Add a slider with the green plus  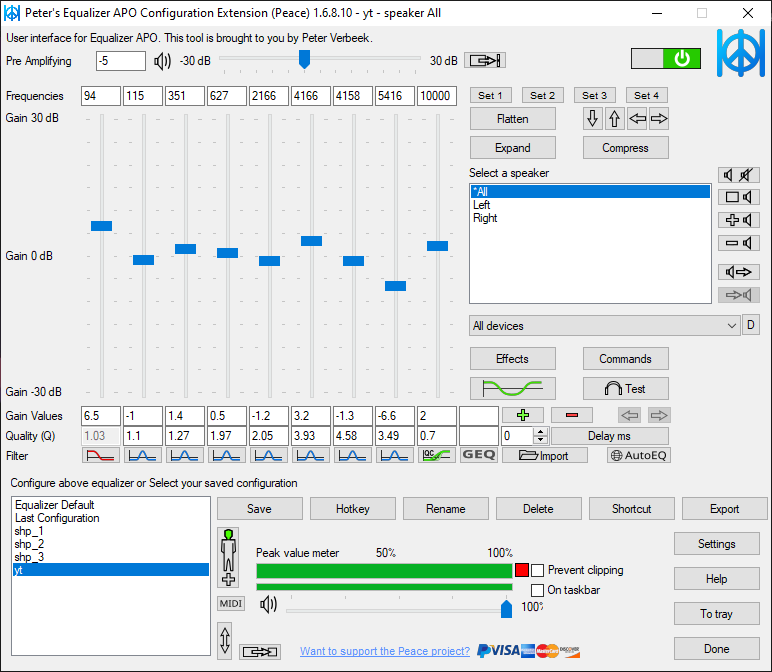pyautogui.click(x=523, y=415)
